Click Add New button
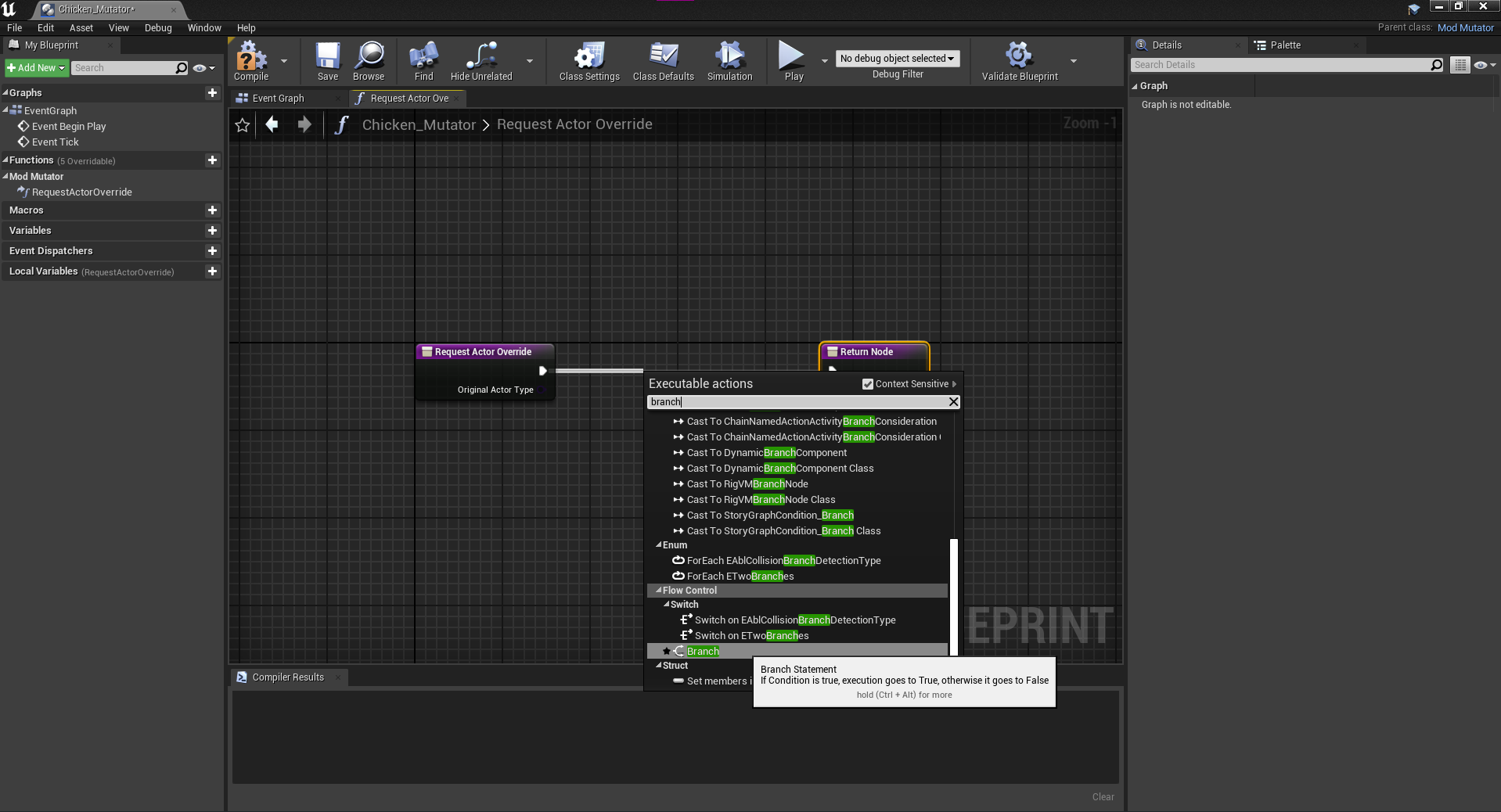This screenshot has height=812, width=1501. [37, 68]
